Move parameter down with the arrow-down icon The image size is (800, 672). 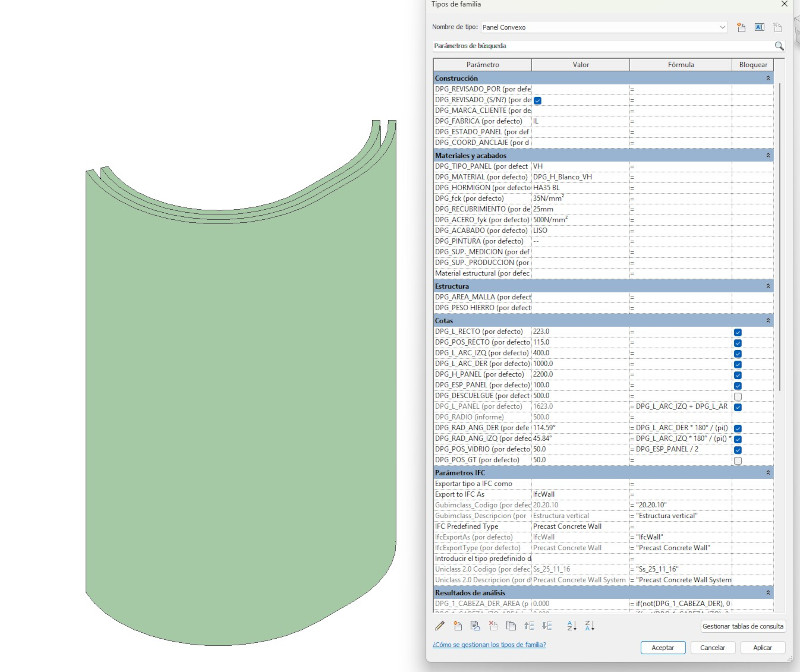point(547,626)
